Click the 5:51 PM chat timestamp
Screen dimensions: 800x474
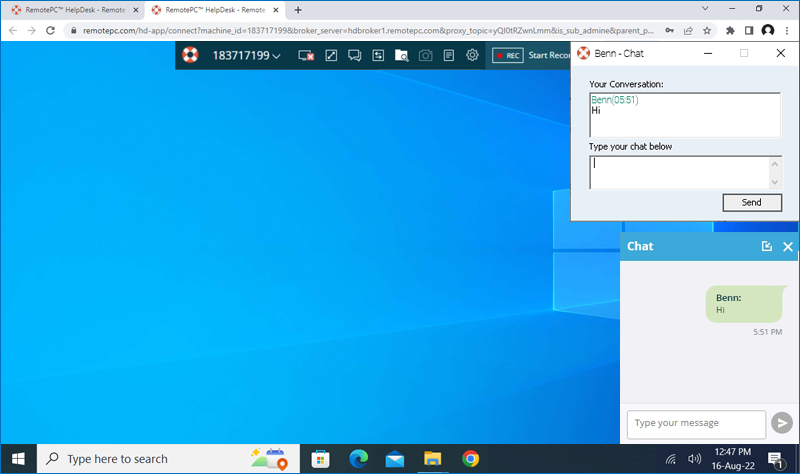point(767,332)
